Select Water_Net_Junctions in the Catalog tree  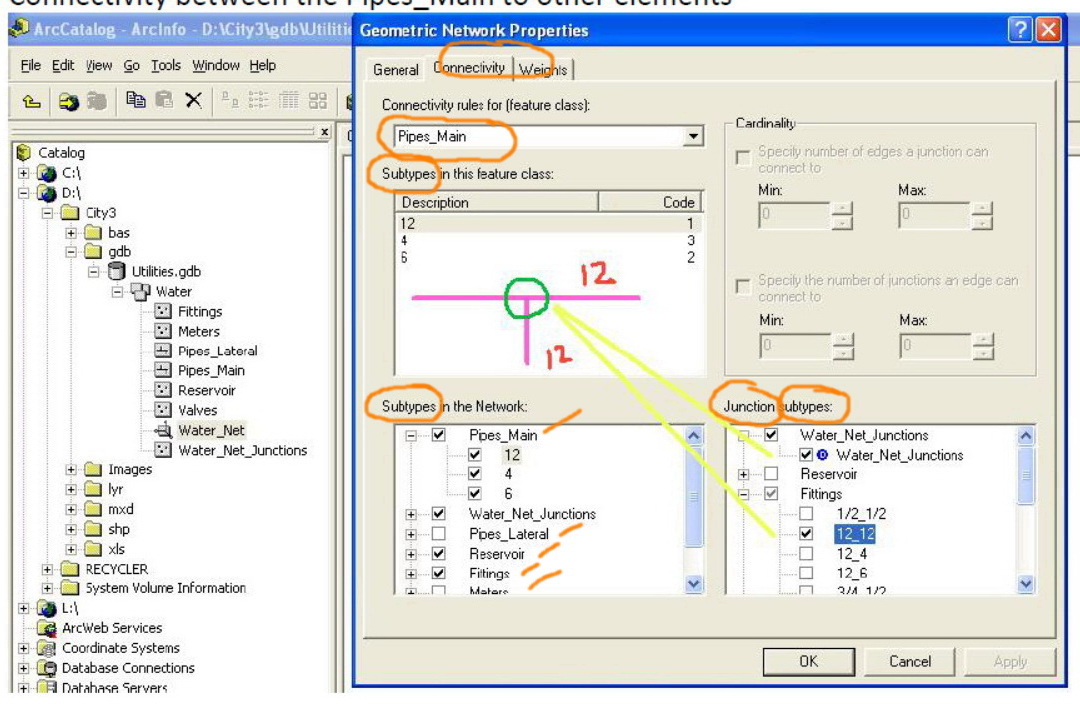(242, 450)
